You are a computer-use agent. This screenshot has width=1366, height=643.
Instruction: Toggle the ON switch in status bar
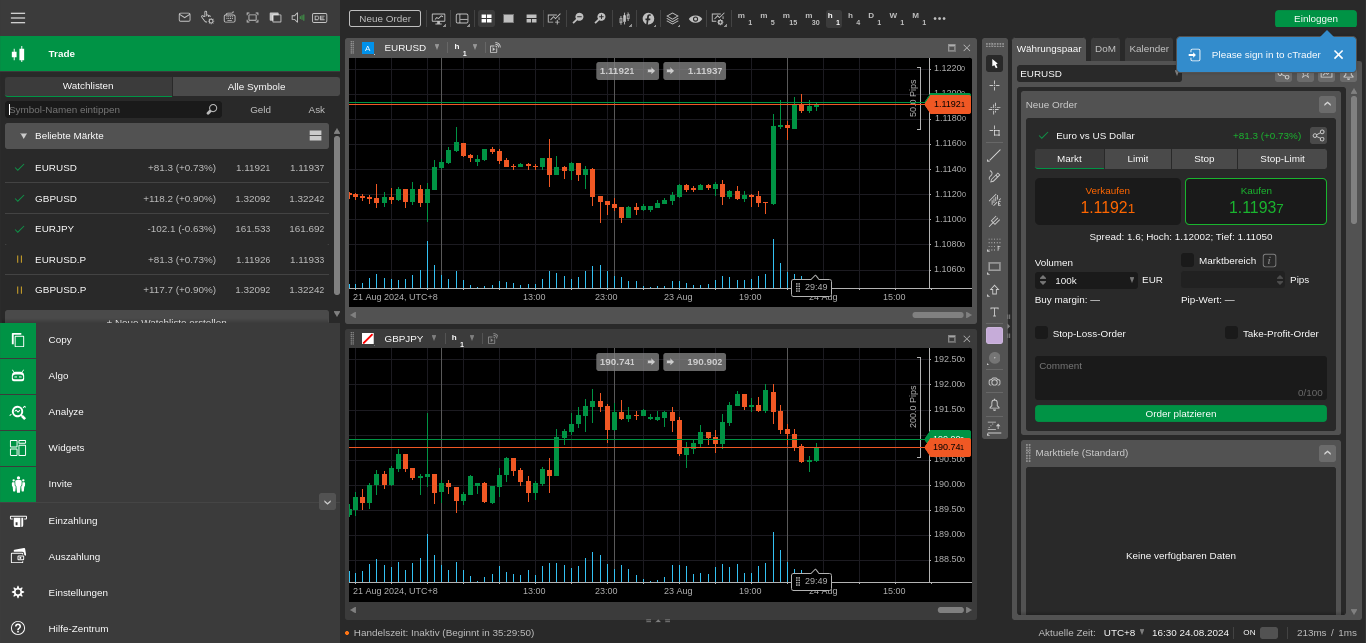tap(1268, 632)
